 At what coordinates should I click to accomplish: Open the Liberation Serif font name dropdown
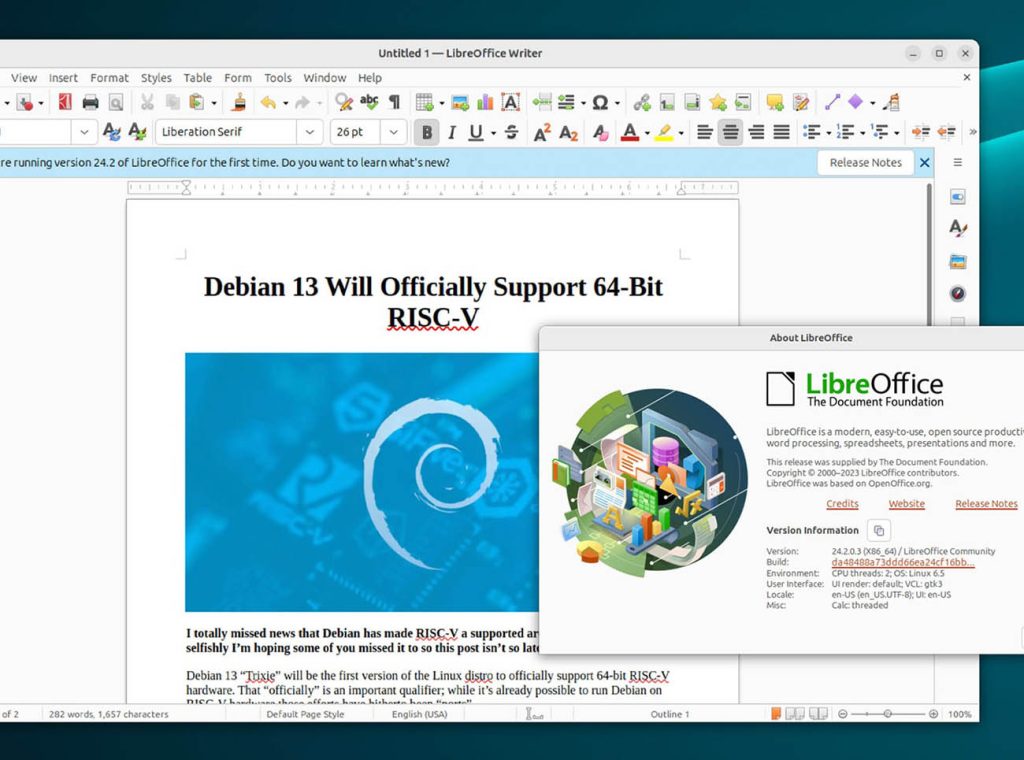pos(312,132)
